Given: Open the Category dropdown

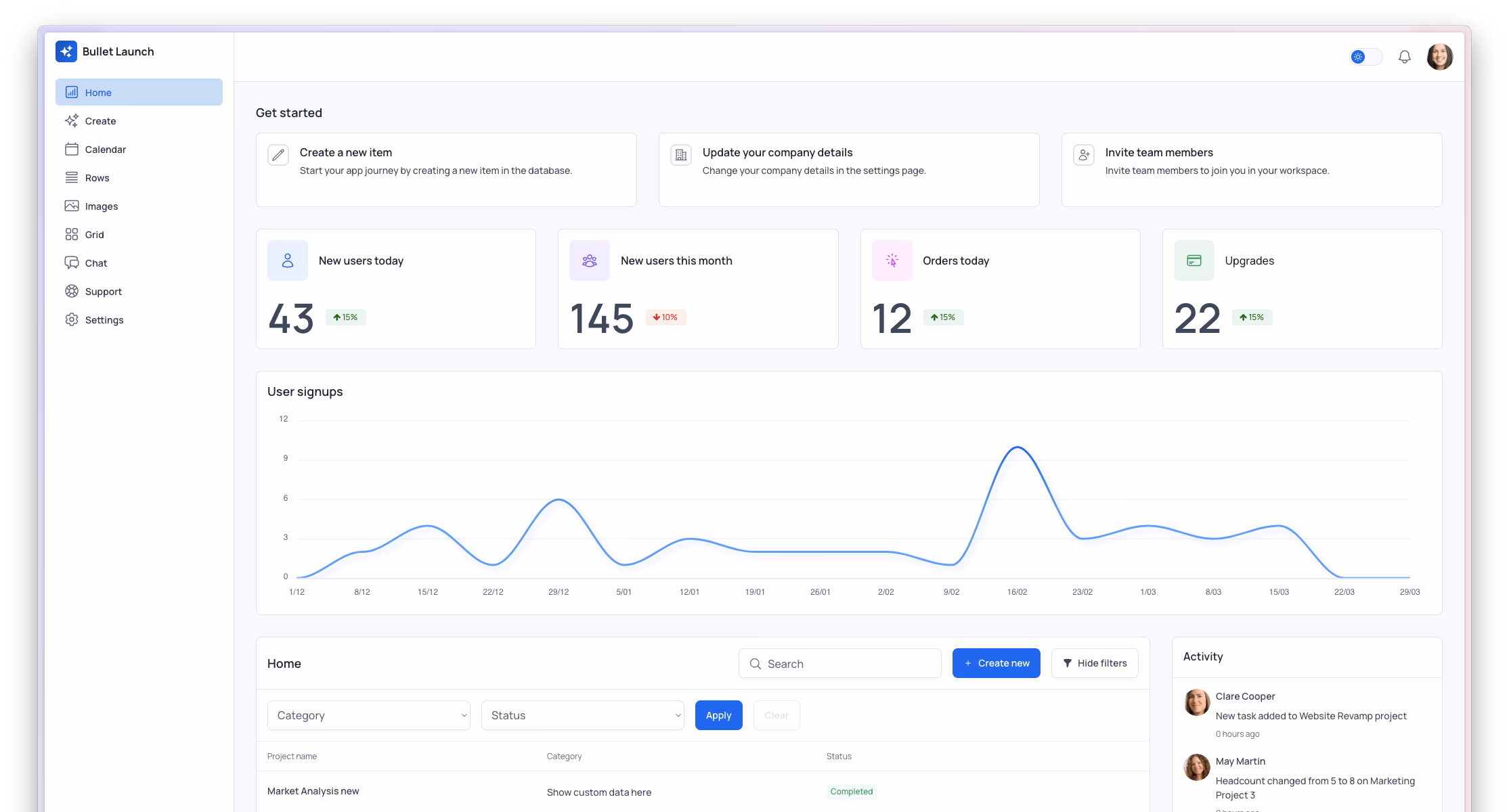Looking at the screenshot, I should 368,715.
